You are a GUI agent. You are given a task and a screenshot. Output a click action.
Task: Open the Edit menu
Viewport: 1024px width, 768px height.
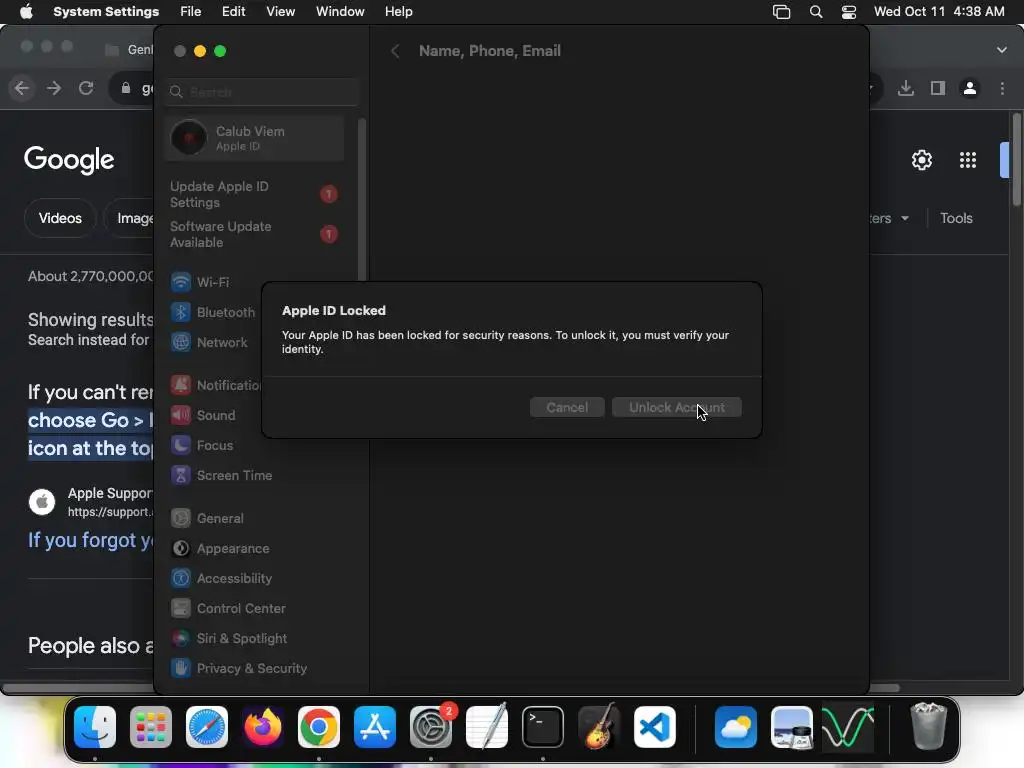(233, 12)
